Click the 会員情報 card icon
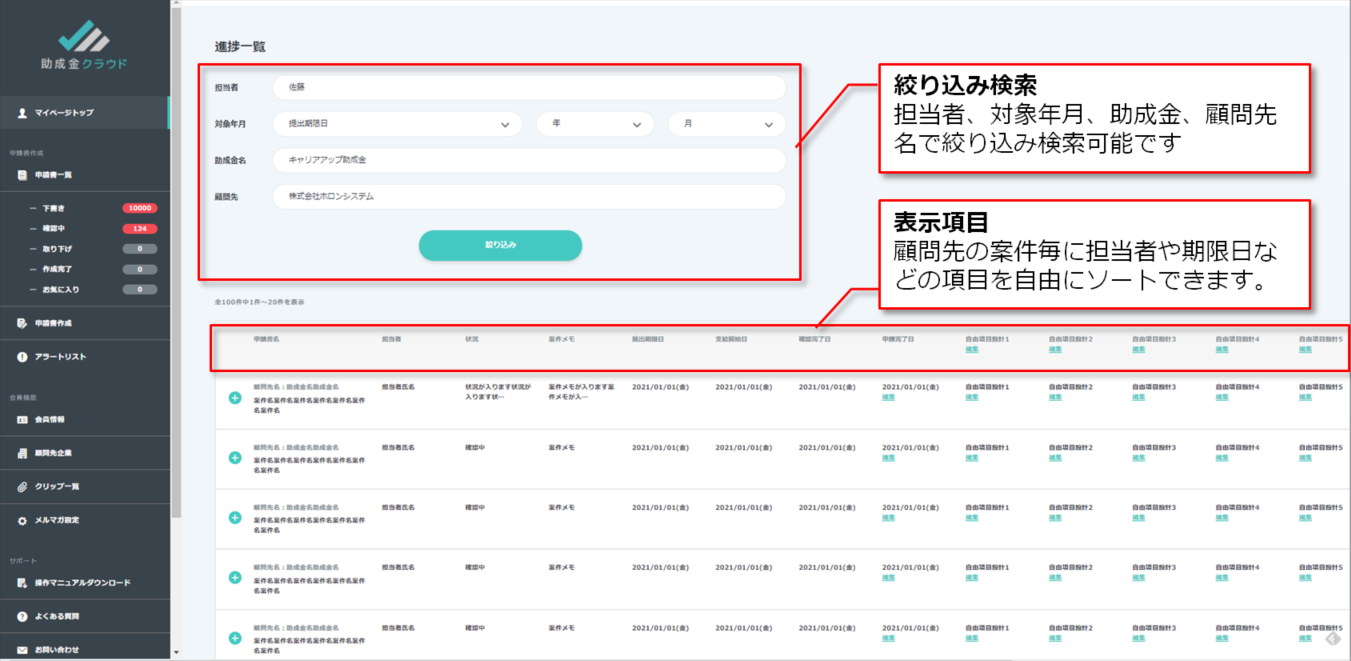Viewport: 1351px width, 661px height. click(x=22, y=420)
